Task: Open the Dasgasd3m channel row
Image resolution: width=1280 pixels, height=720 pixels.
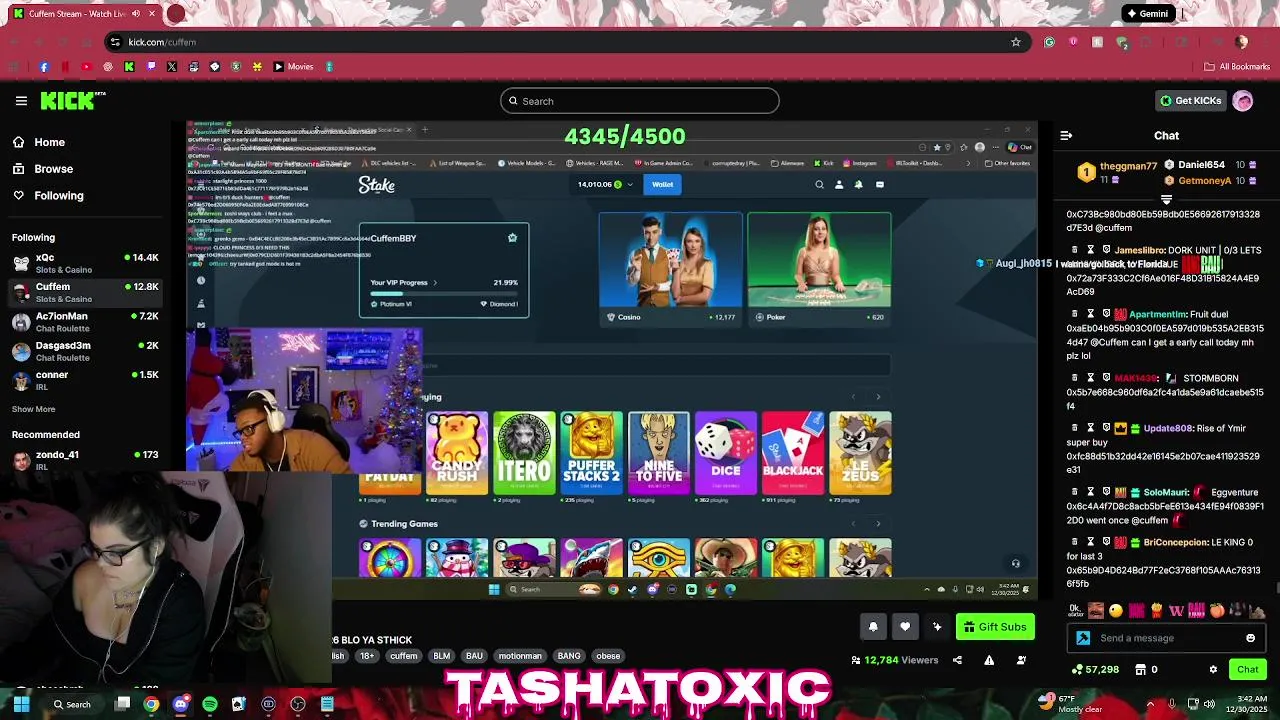Action: (x=85, y=351)
